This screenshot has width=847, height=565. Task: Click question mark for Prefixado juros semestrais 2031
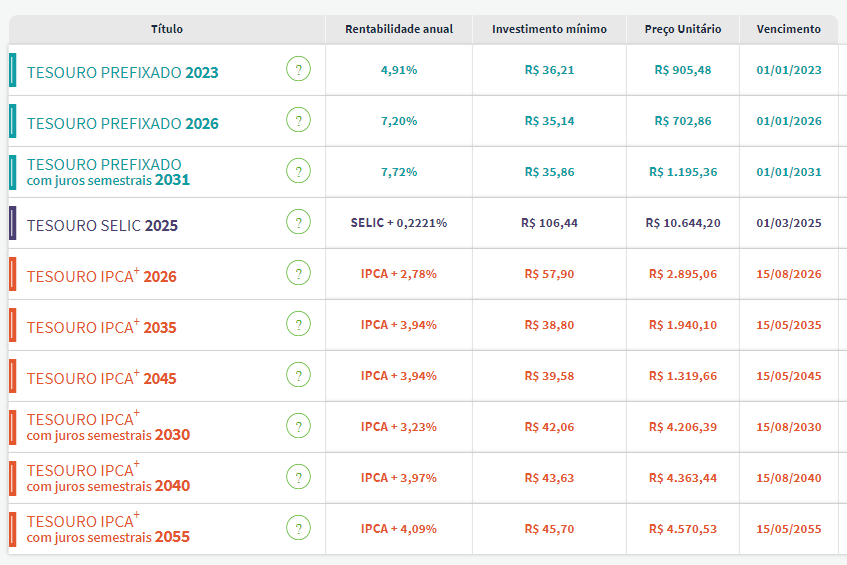pos(298,171)
